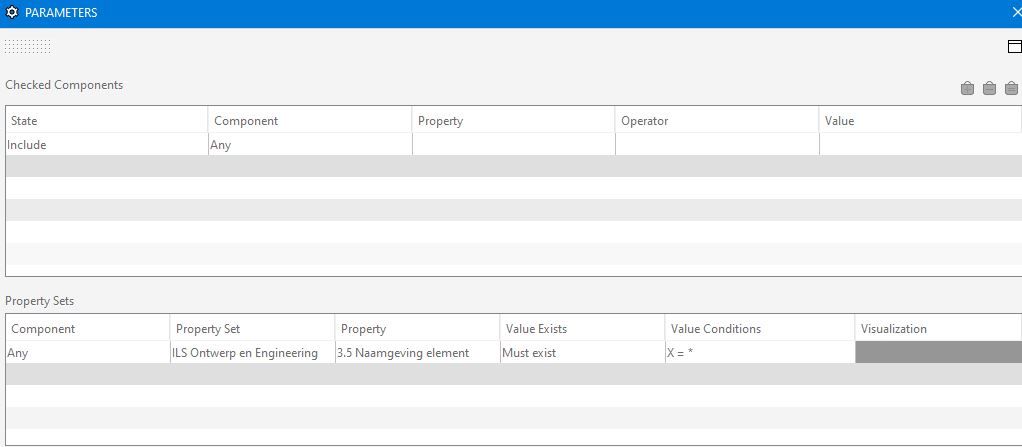Select the Include state cell

(107, 145)
